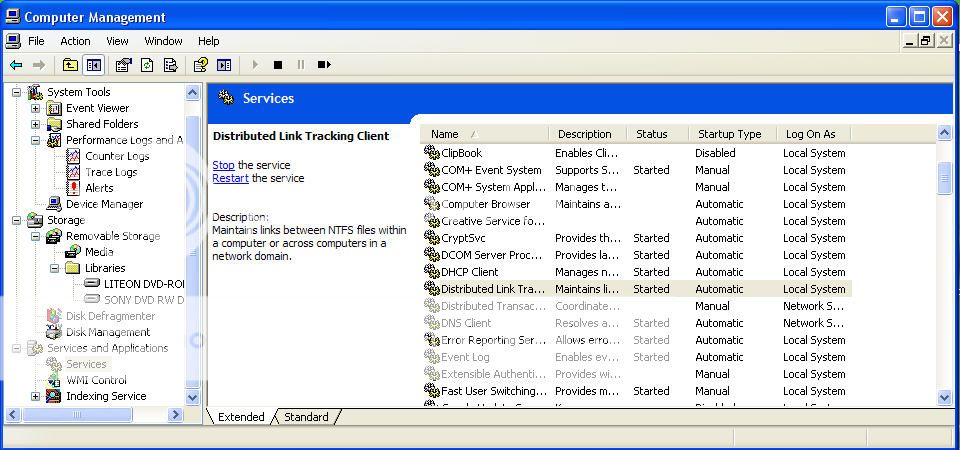Screen dimensions: 960x450
Task: Click the tree pane horizontal scroll-right arrow
Action: coord(175,414)
